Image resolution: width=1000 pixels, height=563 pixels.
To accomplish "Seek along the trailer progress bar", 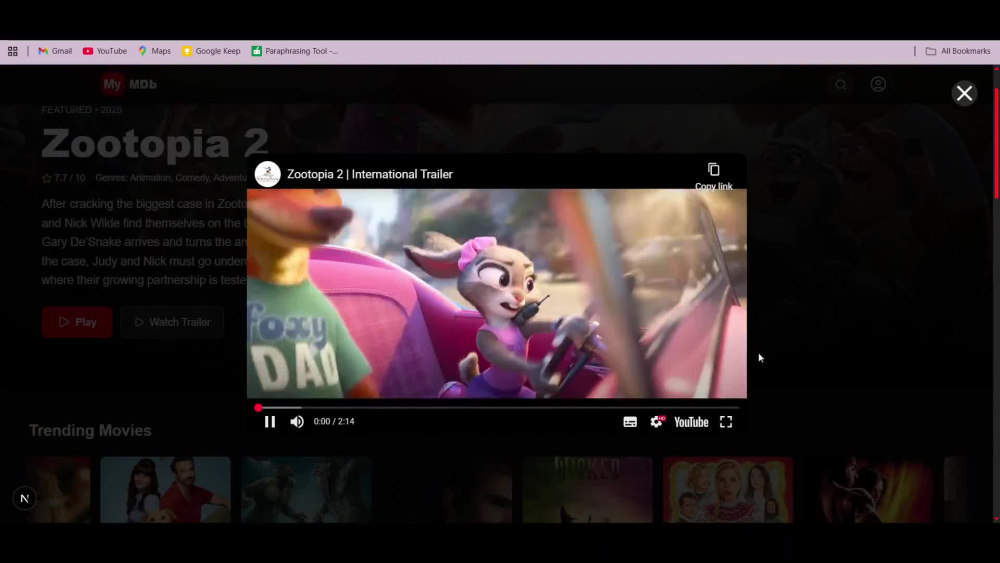I will pyautogui.click(x=498, y=407).
